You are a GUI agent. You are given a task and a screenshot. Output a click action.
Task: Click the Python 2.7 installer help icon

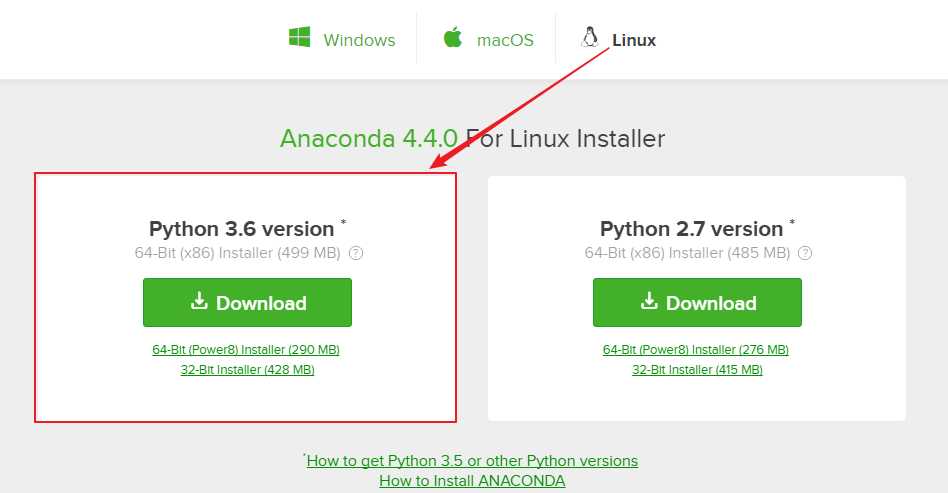805,253
